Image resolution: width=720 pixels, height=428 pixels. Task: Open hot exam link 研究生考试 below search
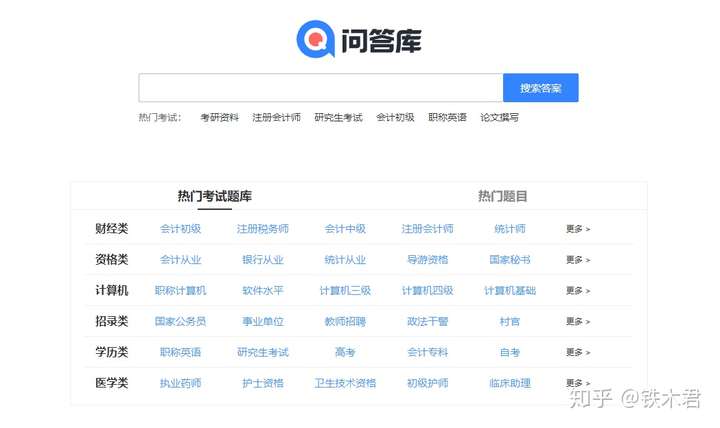pos(338,118)
